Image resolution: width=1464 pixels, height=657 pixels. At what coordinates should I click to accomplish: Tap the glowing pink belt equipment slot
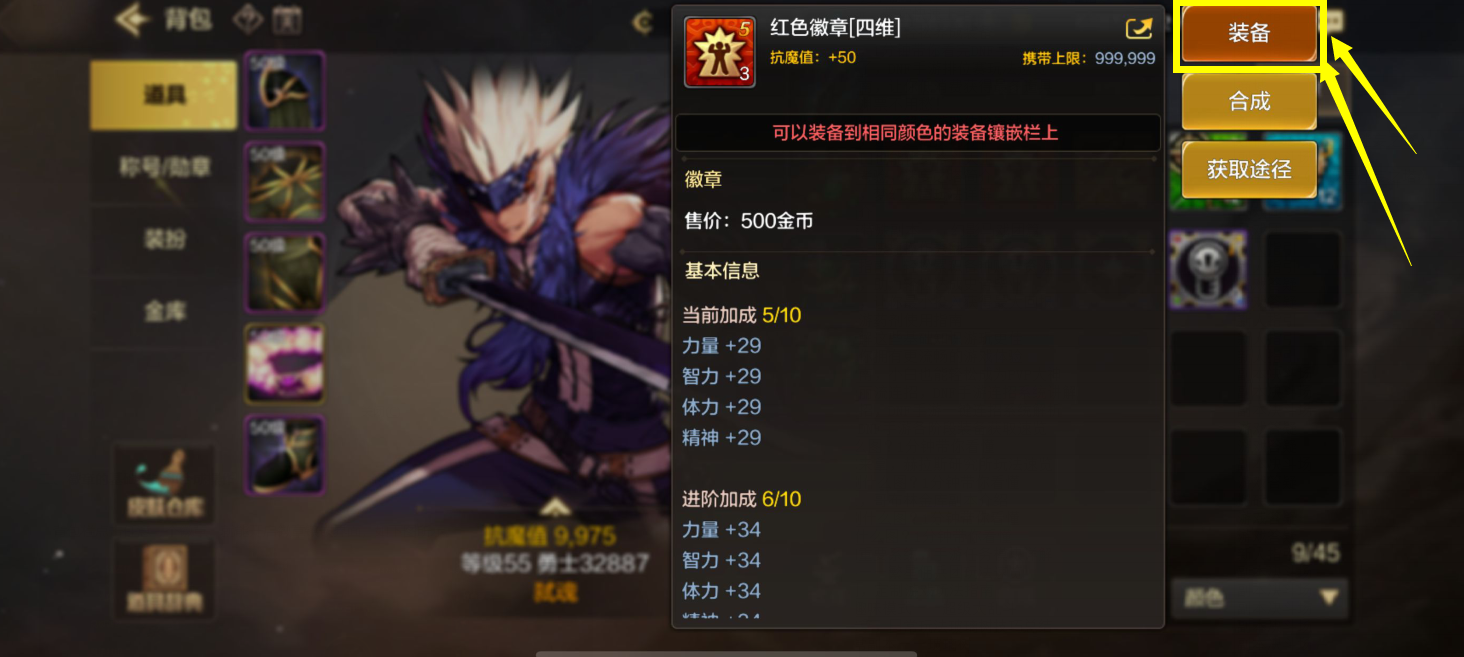tap(285, 364)
